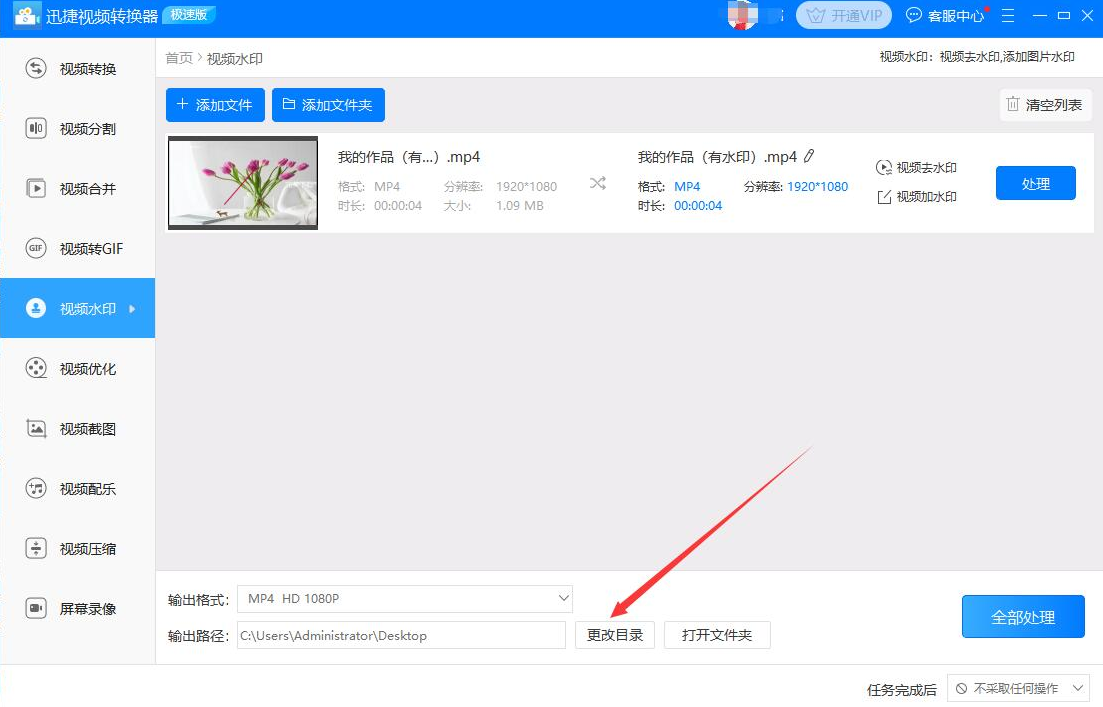Click the 首页 breadcrumb link
Image resolution: width=1103 pixels, height=707 pixels.
point(179,58)
